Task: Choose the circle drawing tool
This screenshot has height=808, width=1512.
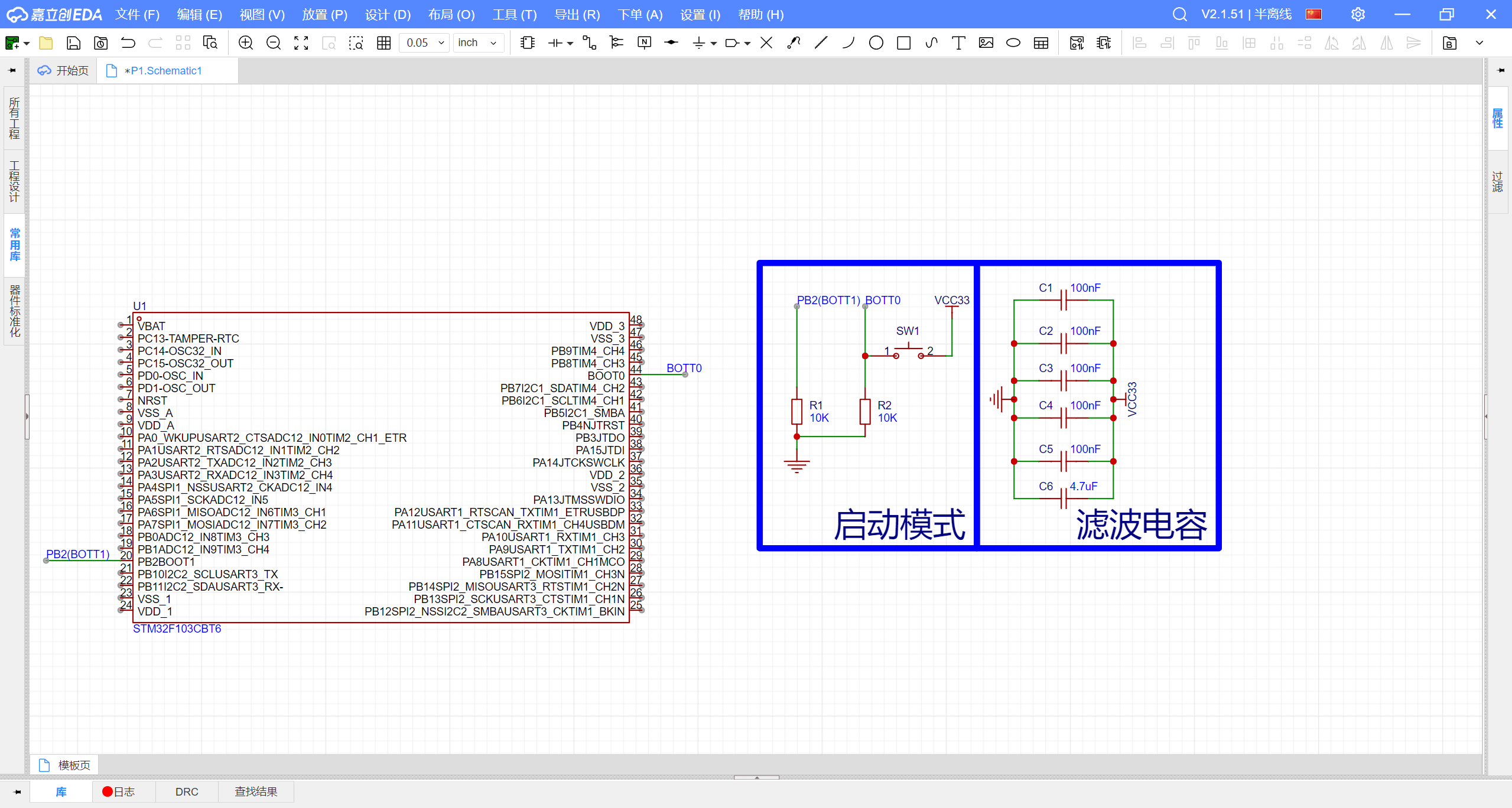Action: [876, 43]
